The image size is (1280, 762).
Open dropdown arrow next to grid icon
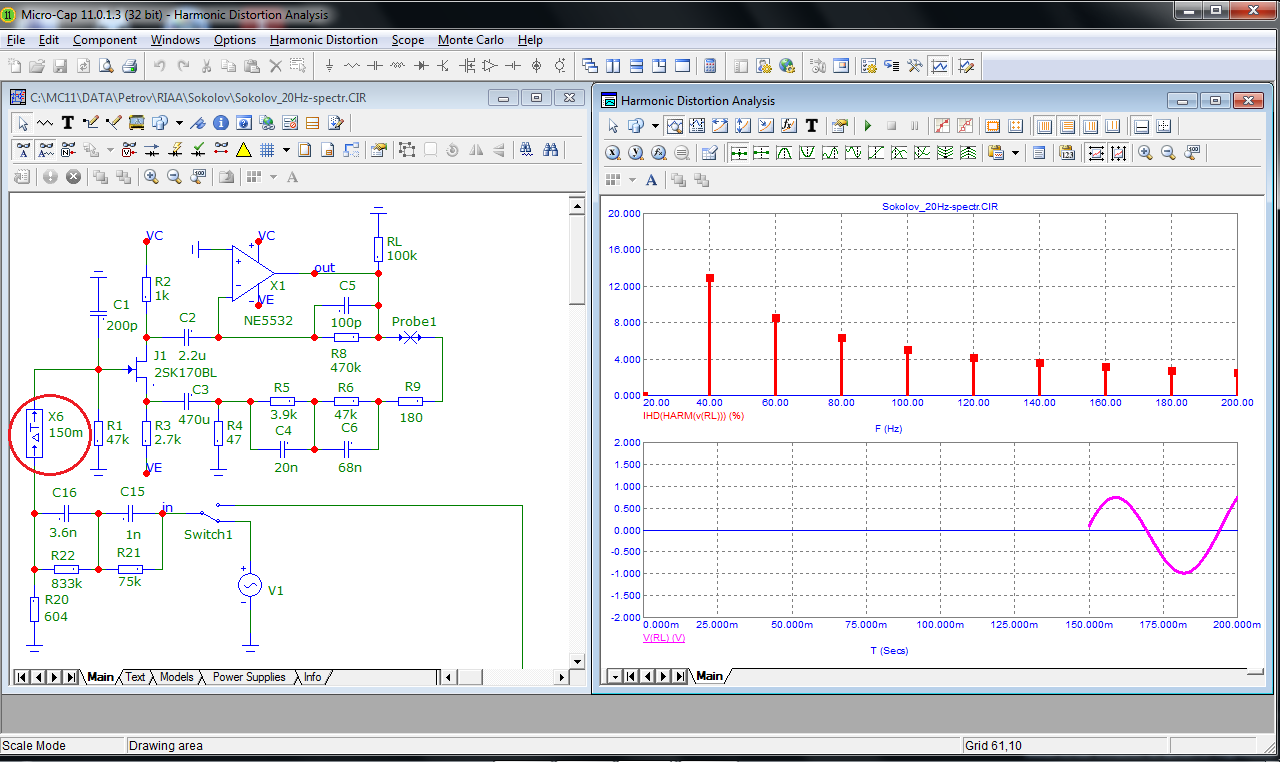[x=286, y=150]
